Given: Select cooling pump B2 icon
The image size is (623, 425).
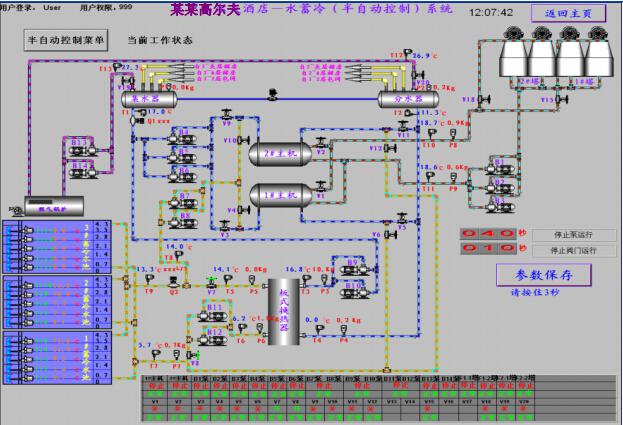Looking at the screenshot, I should tap(500, 189).
